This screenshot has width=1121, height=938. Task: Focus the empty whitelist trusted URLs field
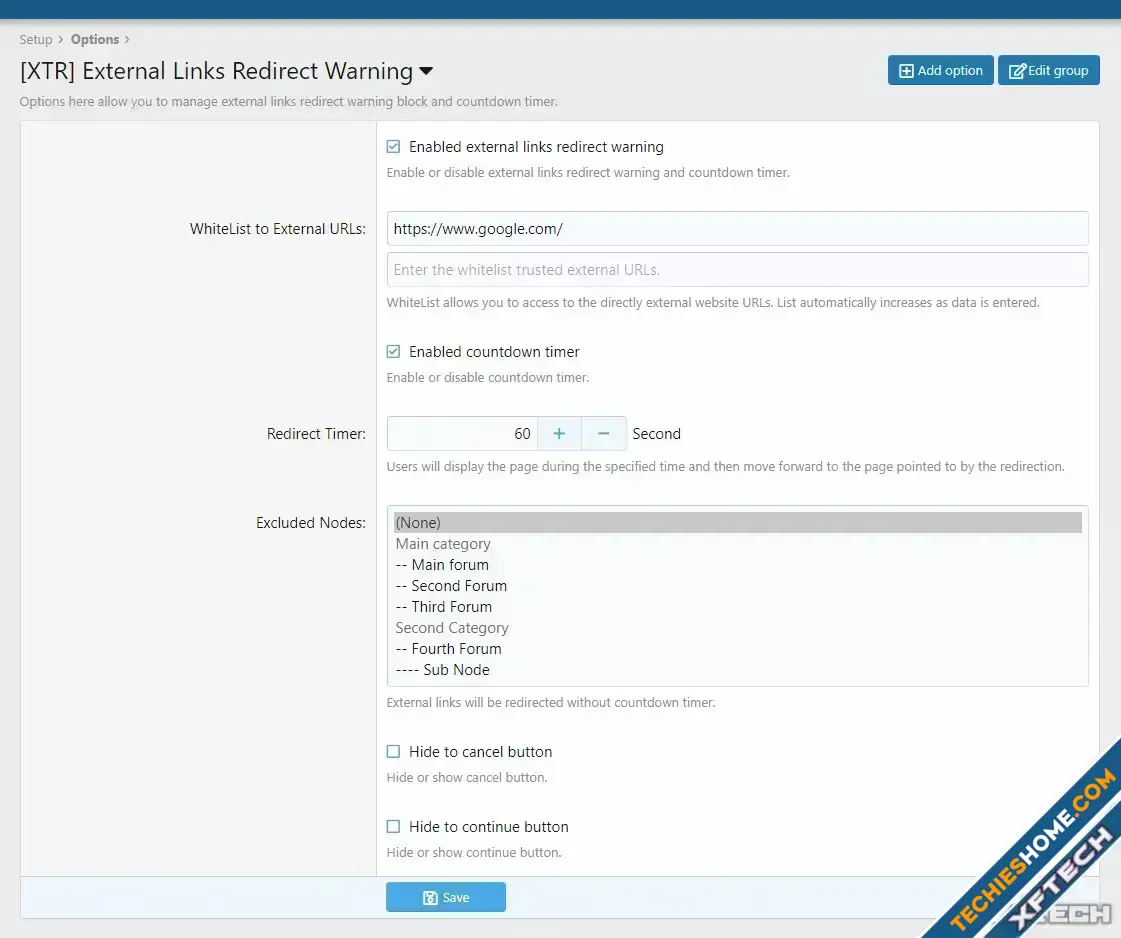point(737,270)
